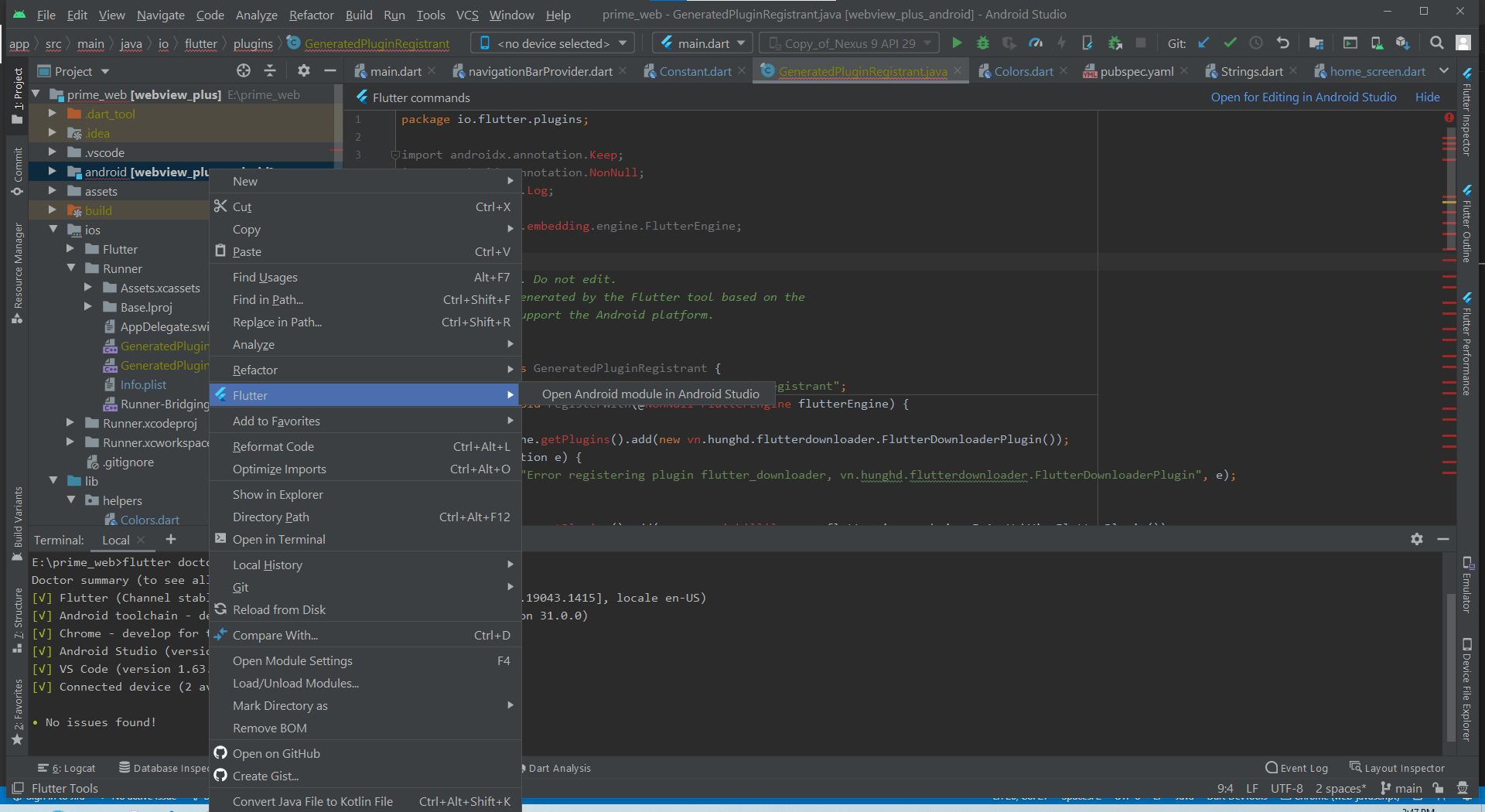Open Project panel settings gear
This screenshot has width=1485, height=812.
(303, 71)
